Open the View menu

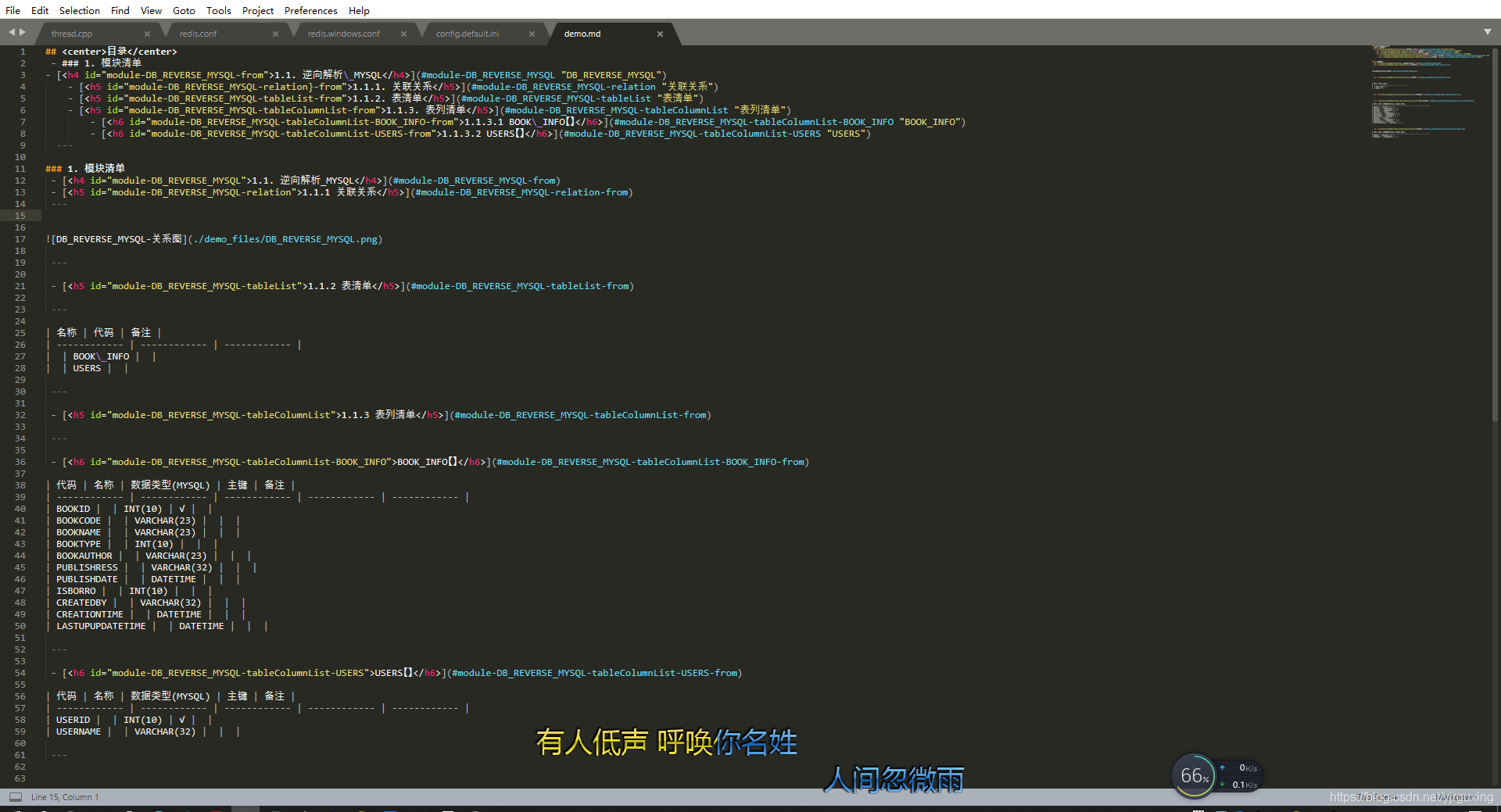(x=151, y=10)
